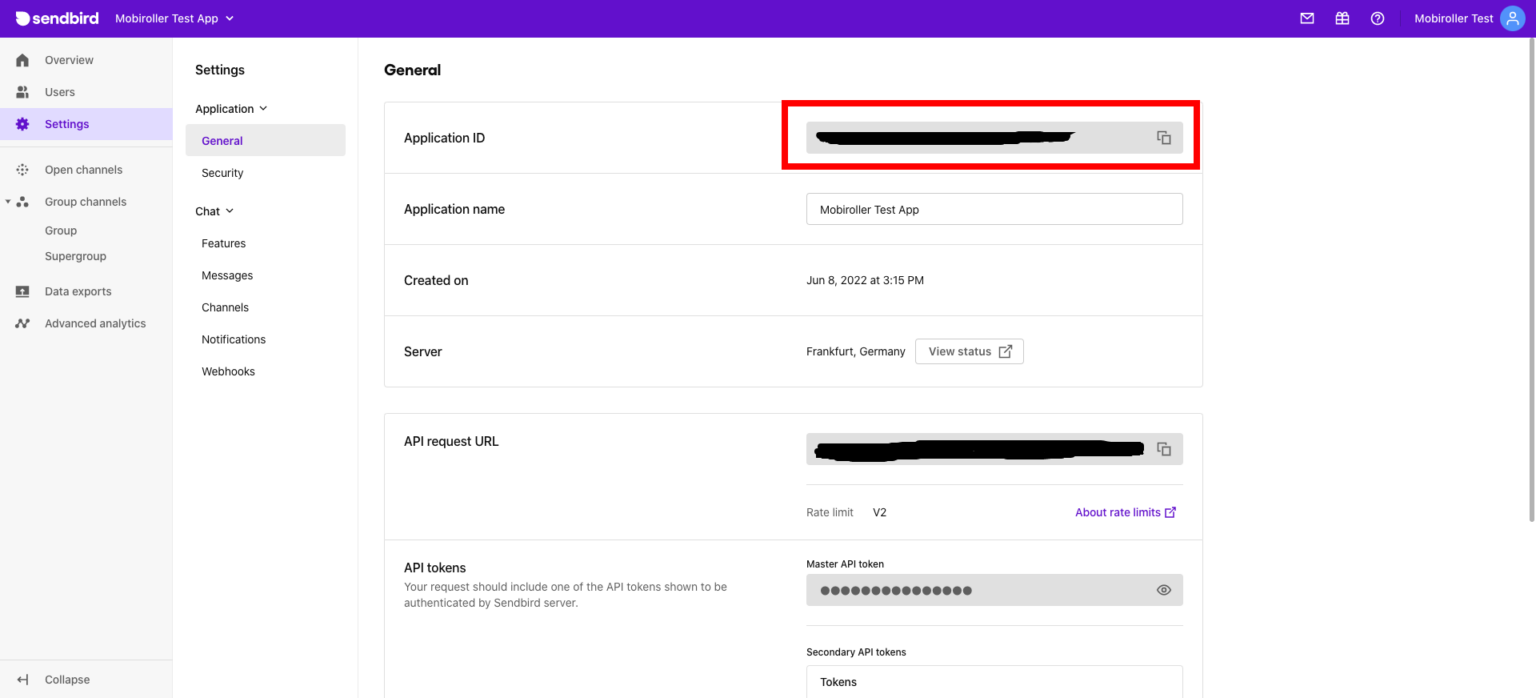The width and height of the screenshot is (1536, 698).
Task: Click the Application ID field
Action: coord(994,138)
